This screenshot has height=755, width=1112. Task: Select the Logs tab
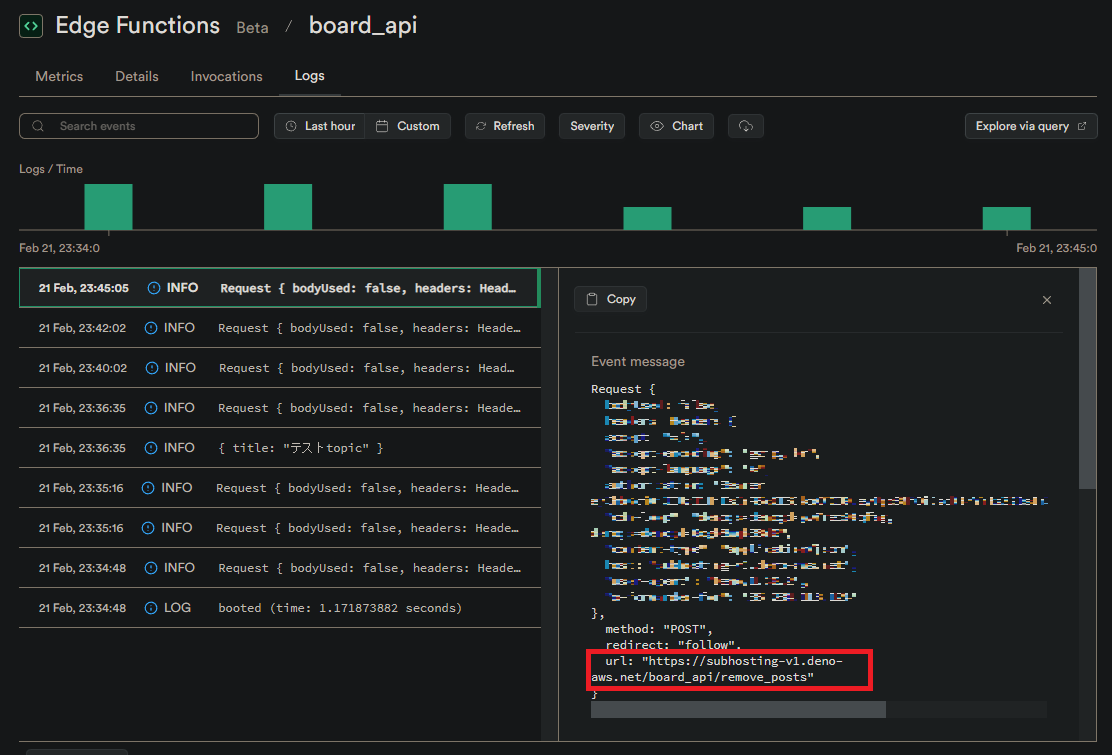(309, 76)
